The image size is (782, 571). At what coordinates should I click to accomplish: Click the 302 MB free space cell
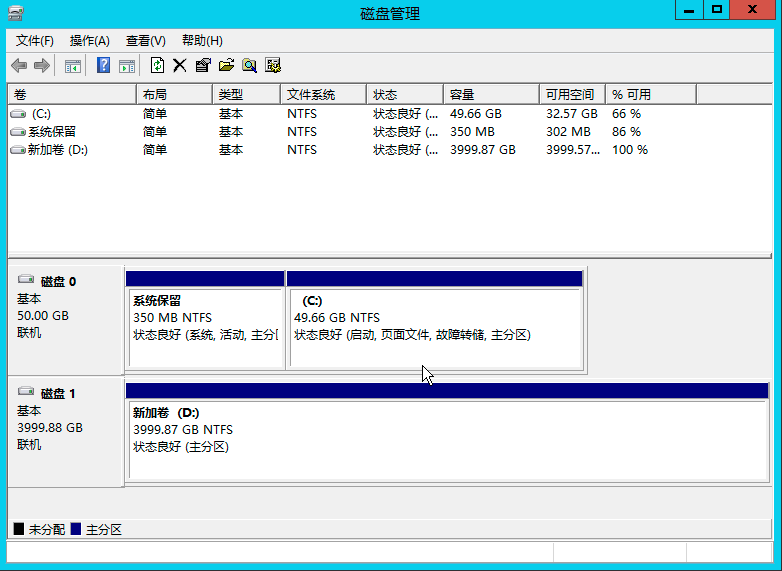tap(568, 132)
